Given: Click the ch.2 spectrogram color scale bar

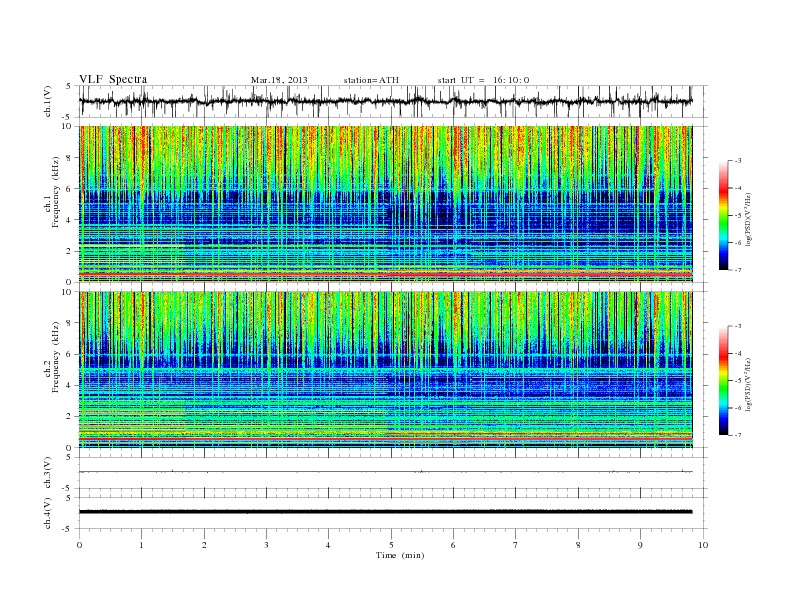Looking at the screenshot, I should [x=723, y=381].
